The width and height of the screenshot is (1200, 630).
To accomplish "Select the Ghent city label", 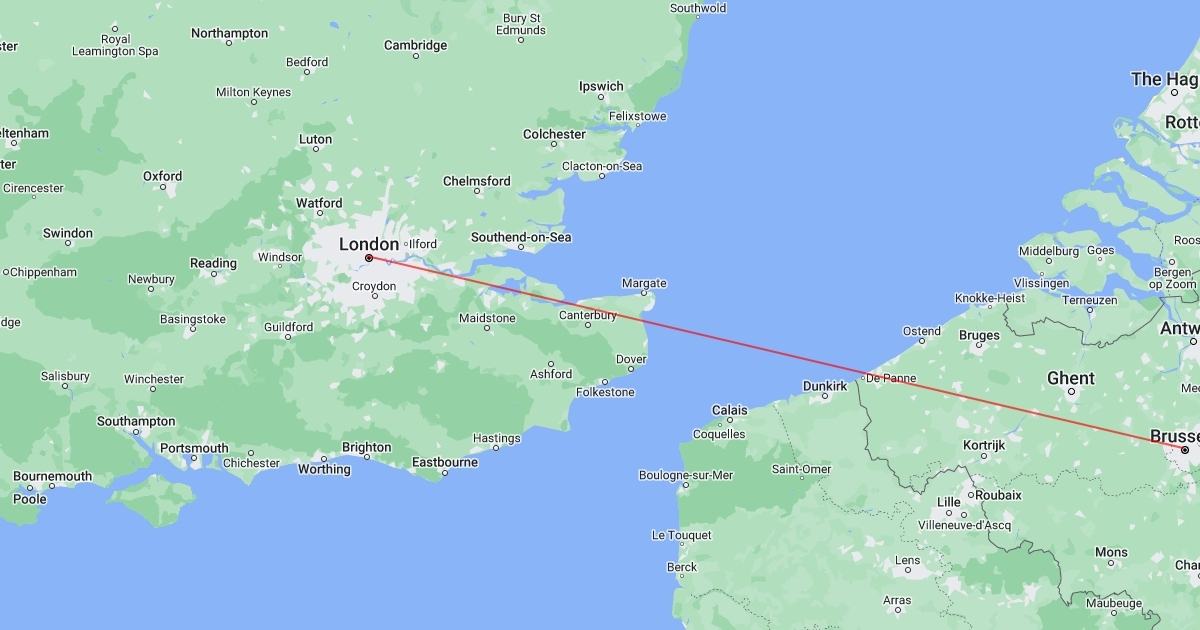I will [x=1070, y=378].
